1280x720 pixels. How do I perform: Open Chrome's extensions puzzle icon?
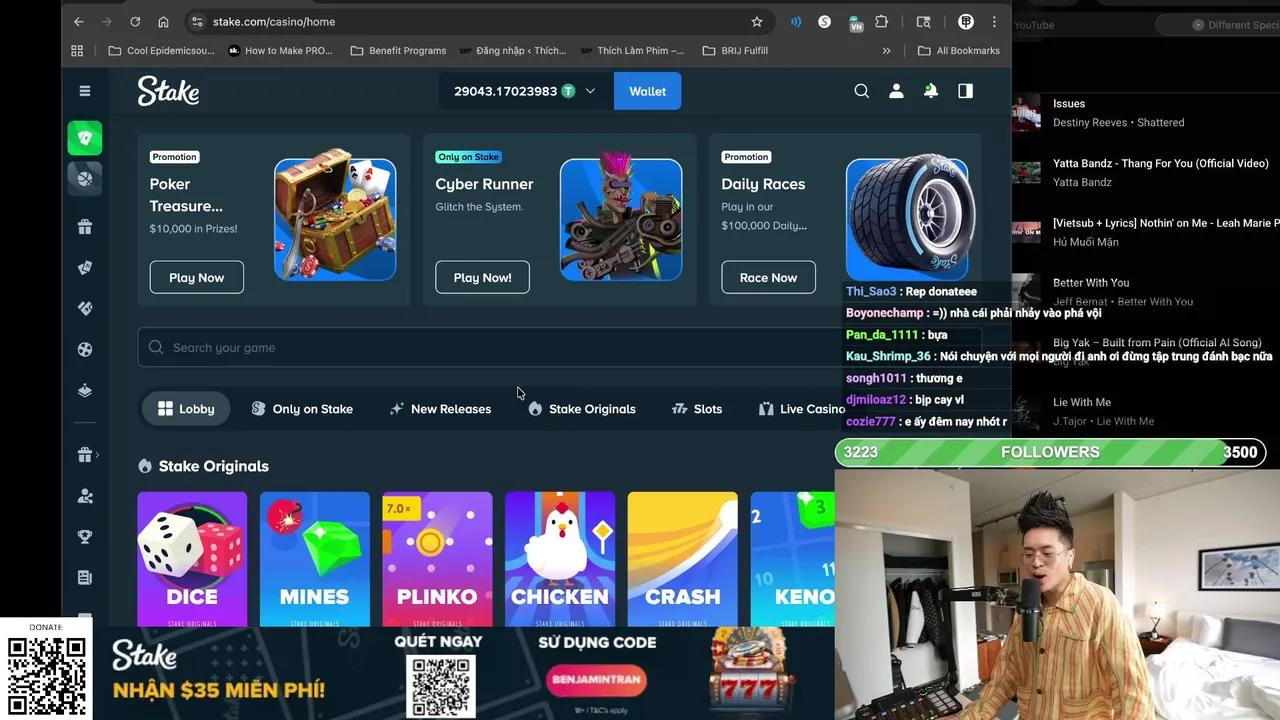pos(881,21)
